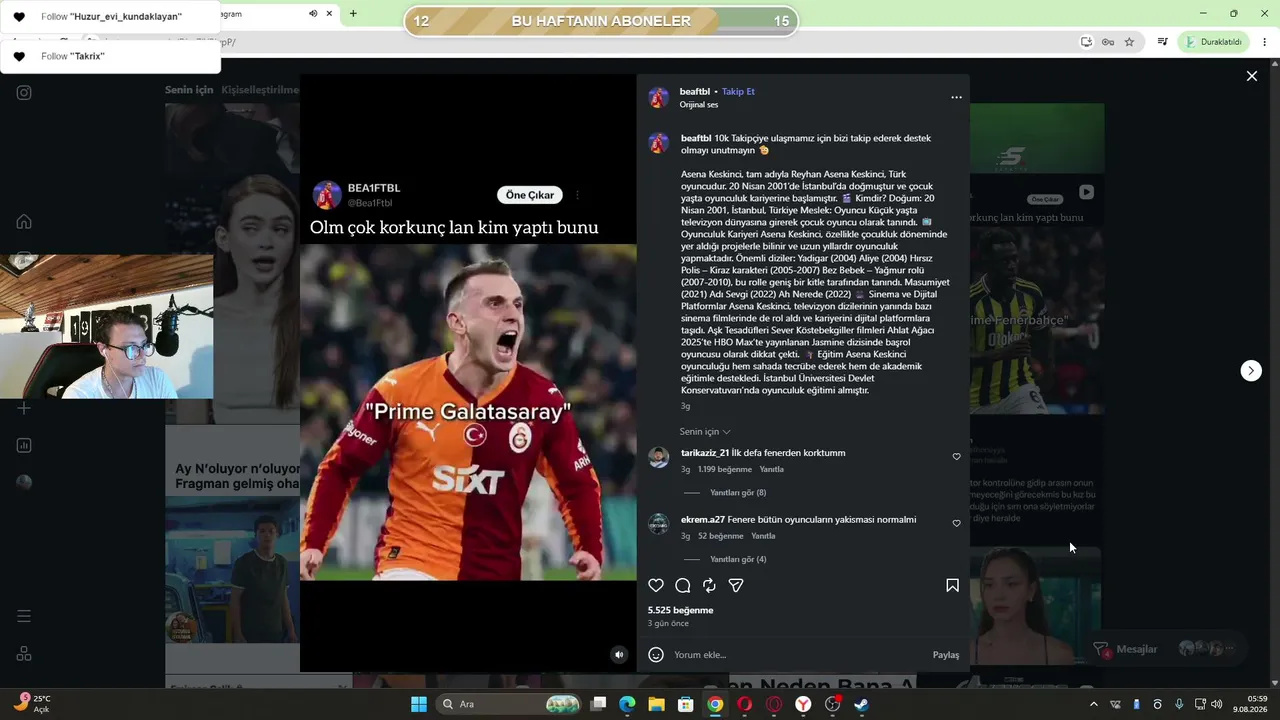Screen dimensions: 1280x720
Task: Open the emoji picker in comment box
Action: coord(656,655)
